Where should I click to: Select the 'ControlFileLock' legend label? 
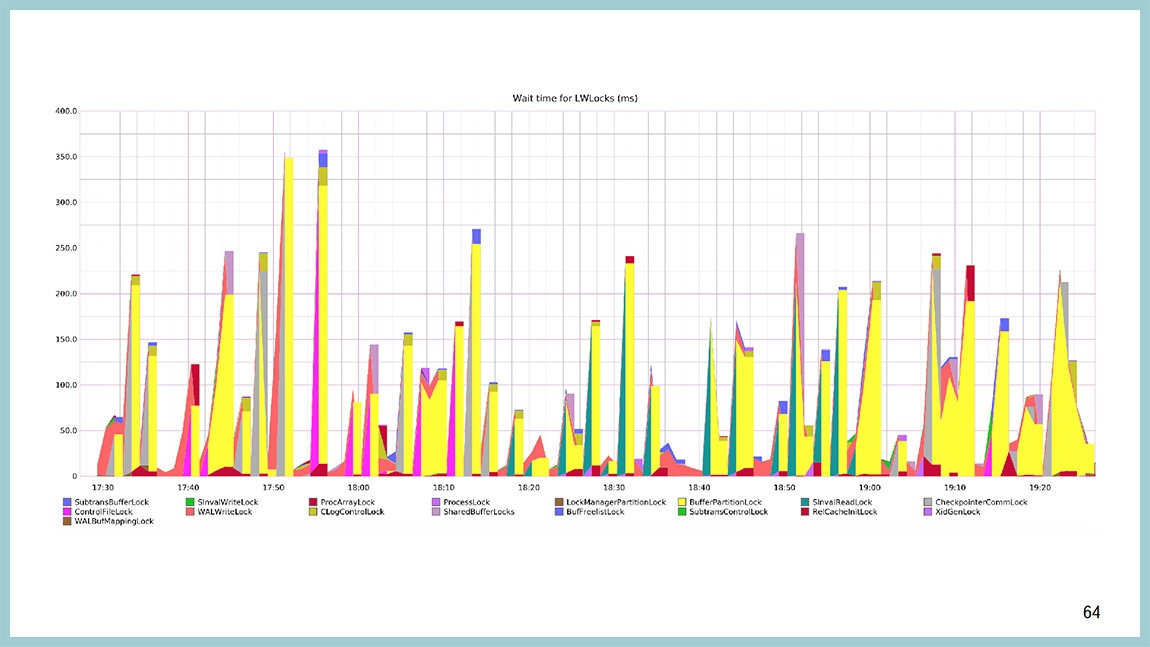(103, 512)
